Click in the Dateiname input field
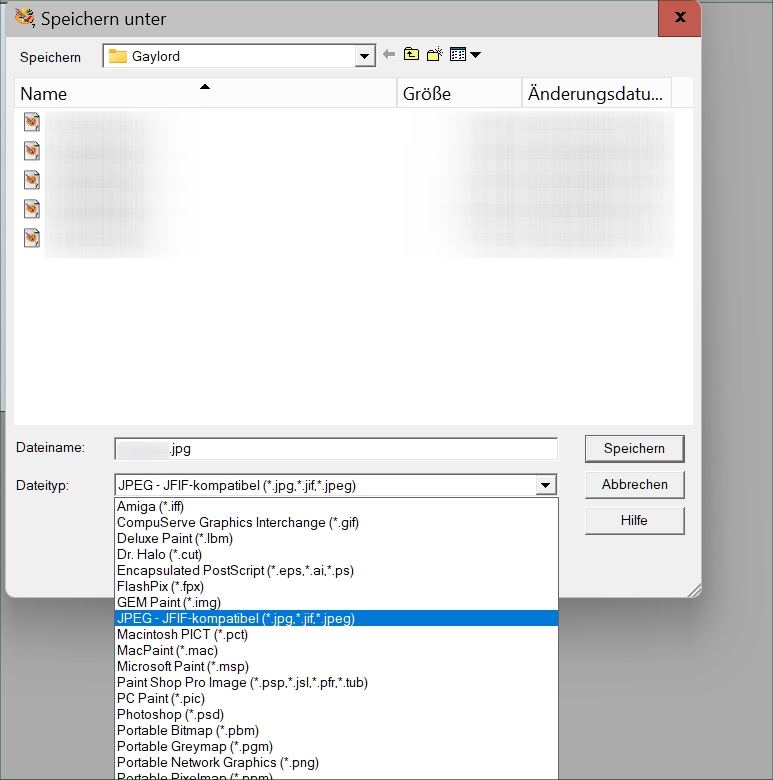 336,449
